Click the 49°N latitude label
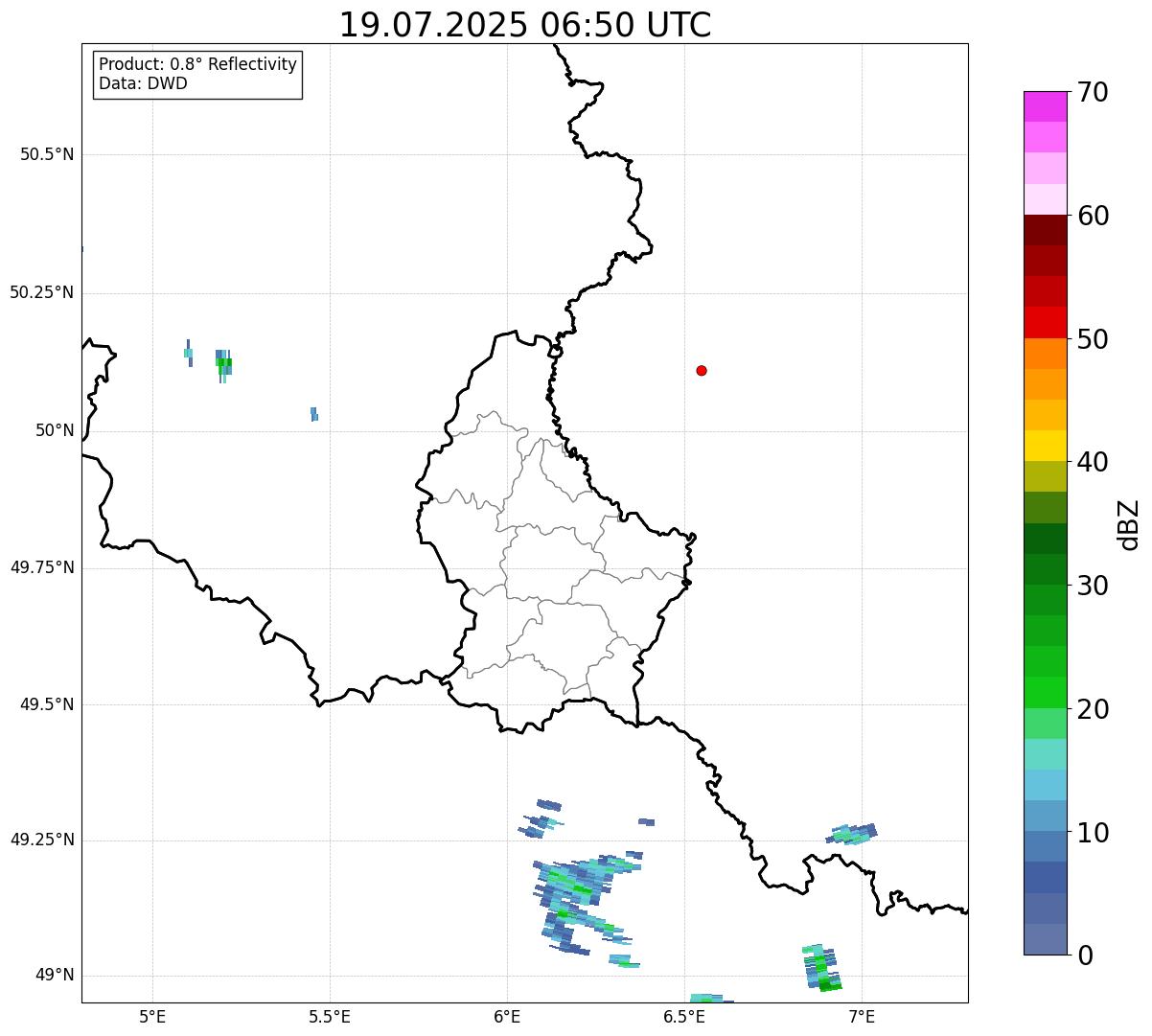The width and height of the screenshot is (1152, 1036). coord(55,976)
